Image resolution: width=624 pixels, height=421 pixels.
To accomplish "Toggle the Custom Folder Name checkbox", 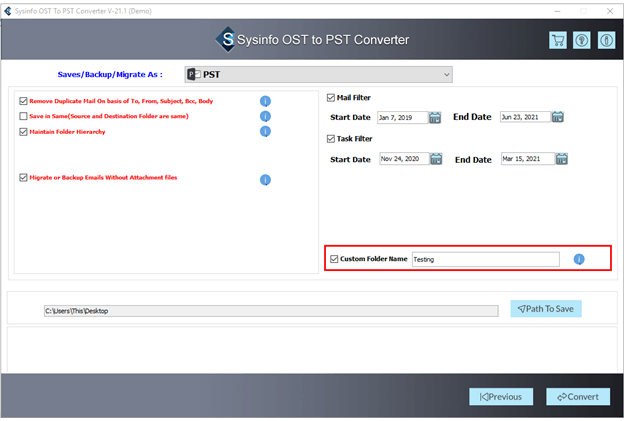I will [334, 259].
